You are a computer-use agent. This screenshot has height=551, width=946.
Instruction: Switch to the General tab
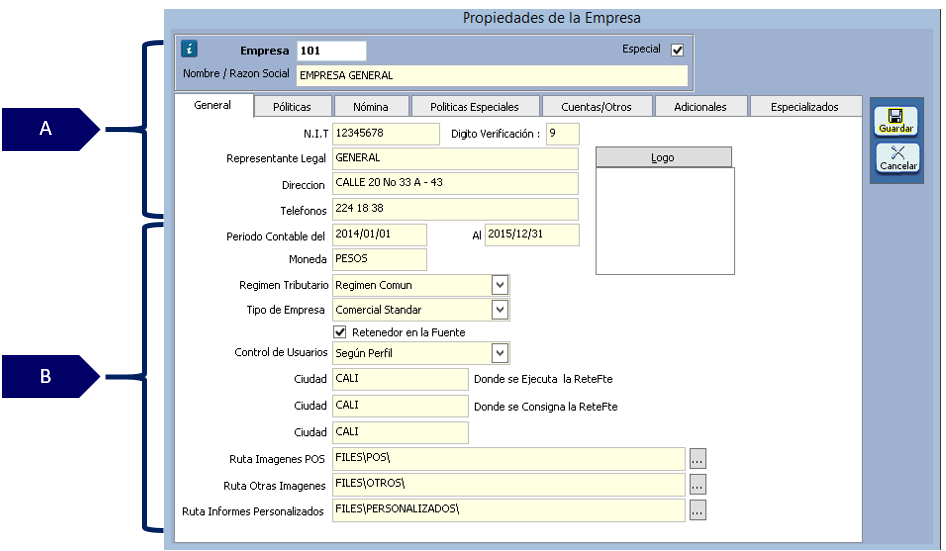213,105
